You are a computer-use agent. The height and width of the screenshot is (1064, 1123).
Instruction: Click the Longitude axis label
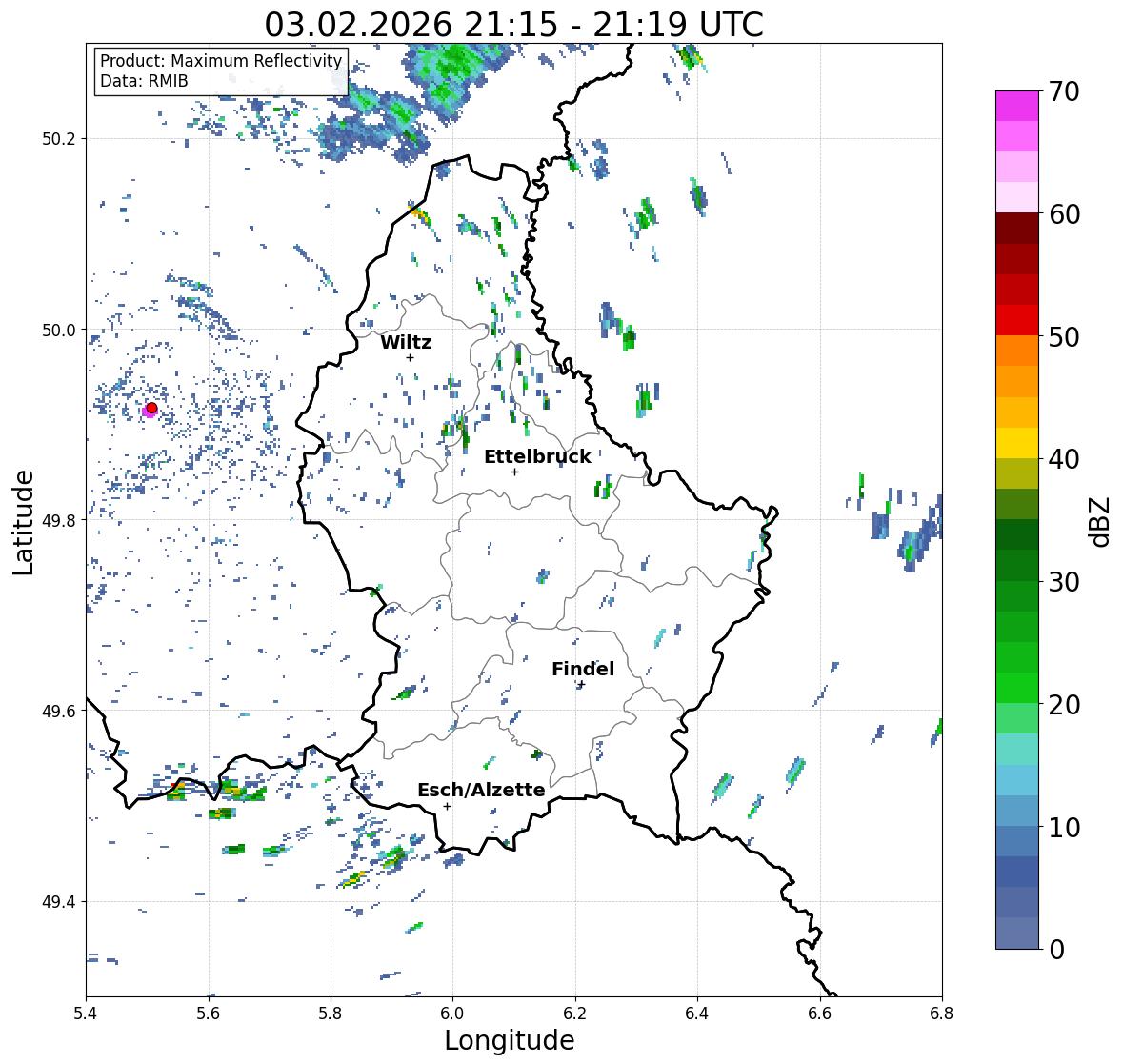pos(510,1040)
